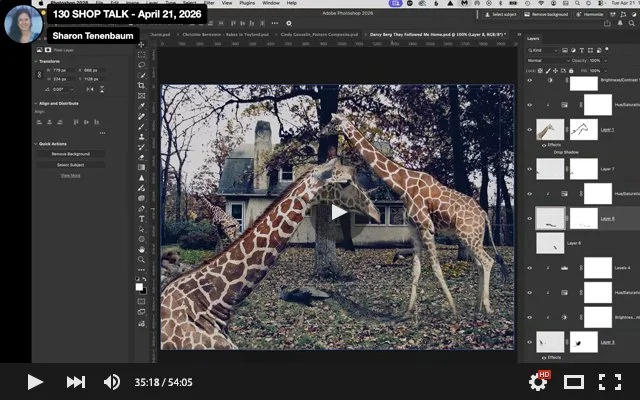Select the Path Selection tool

click(142, 229)
